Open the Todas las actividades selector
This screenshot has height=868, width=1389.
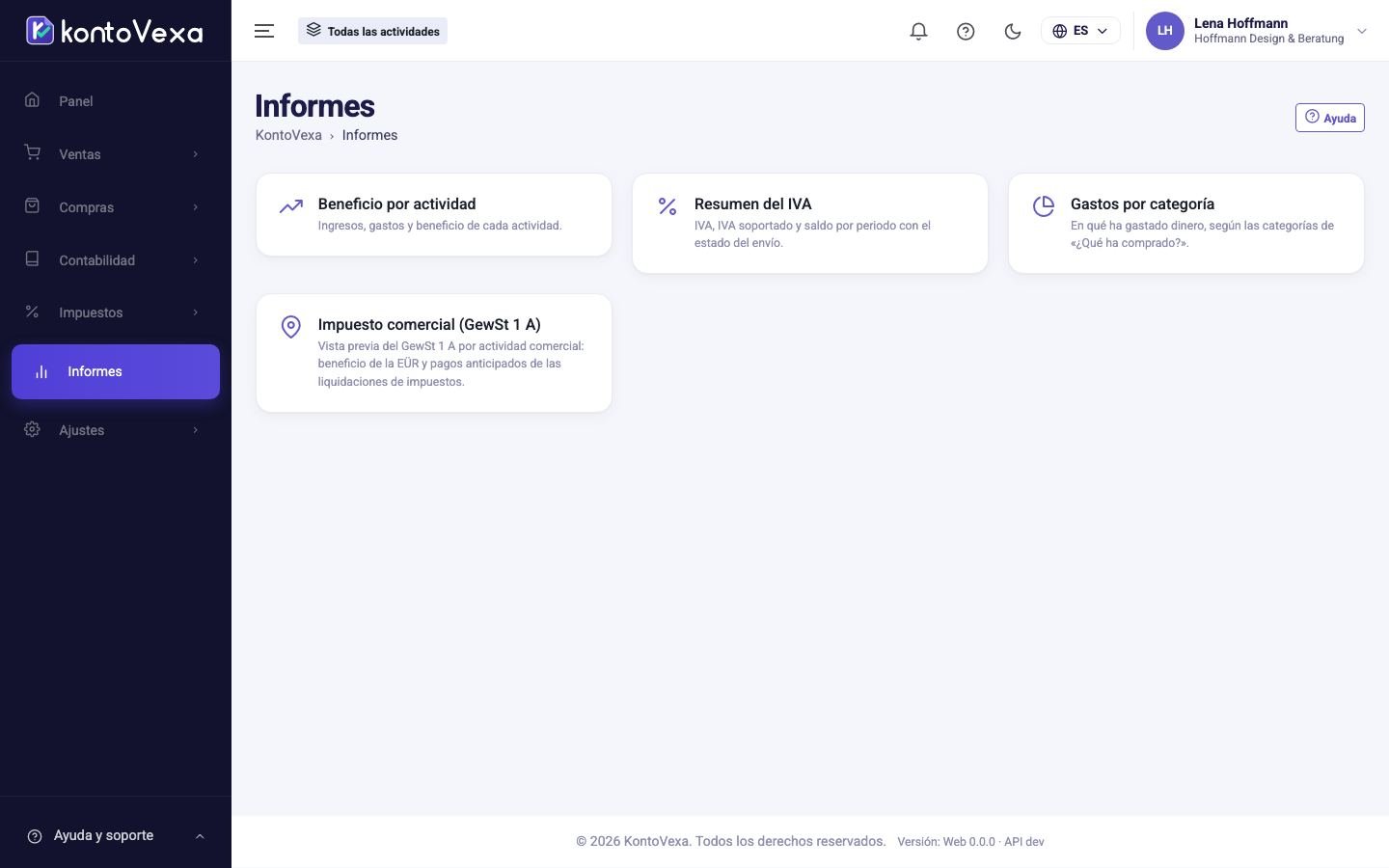tap(372, 31)
